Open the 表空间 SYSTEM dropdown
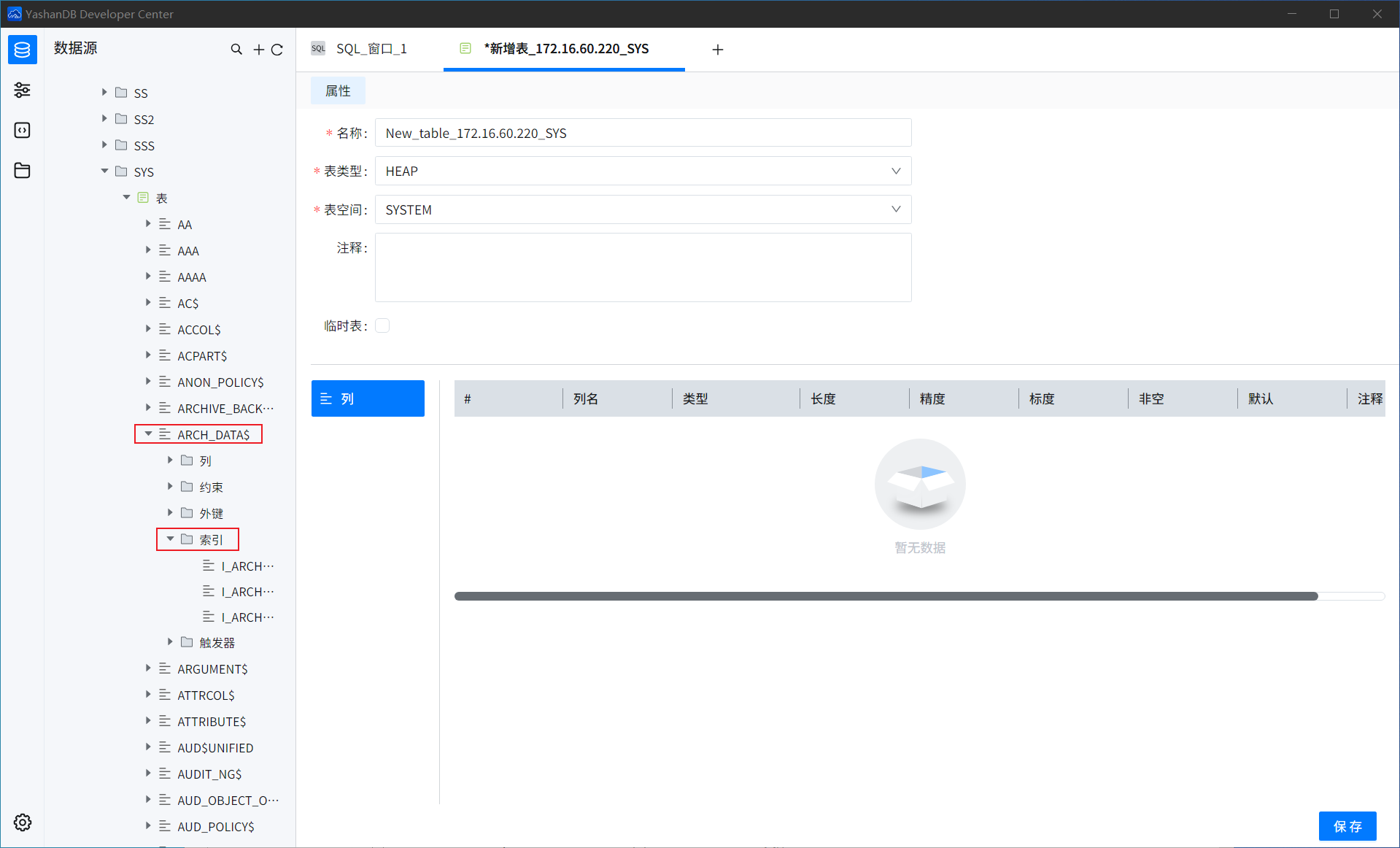Viewport: 1400px width, 848px height. coord(643,209)
